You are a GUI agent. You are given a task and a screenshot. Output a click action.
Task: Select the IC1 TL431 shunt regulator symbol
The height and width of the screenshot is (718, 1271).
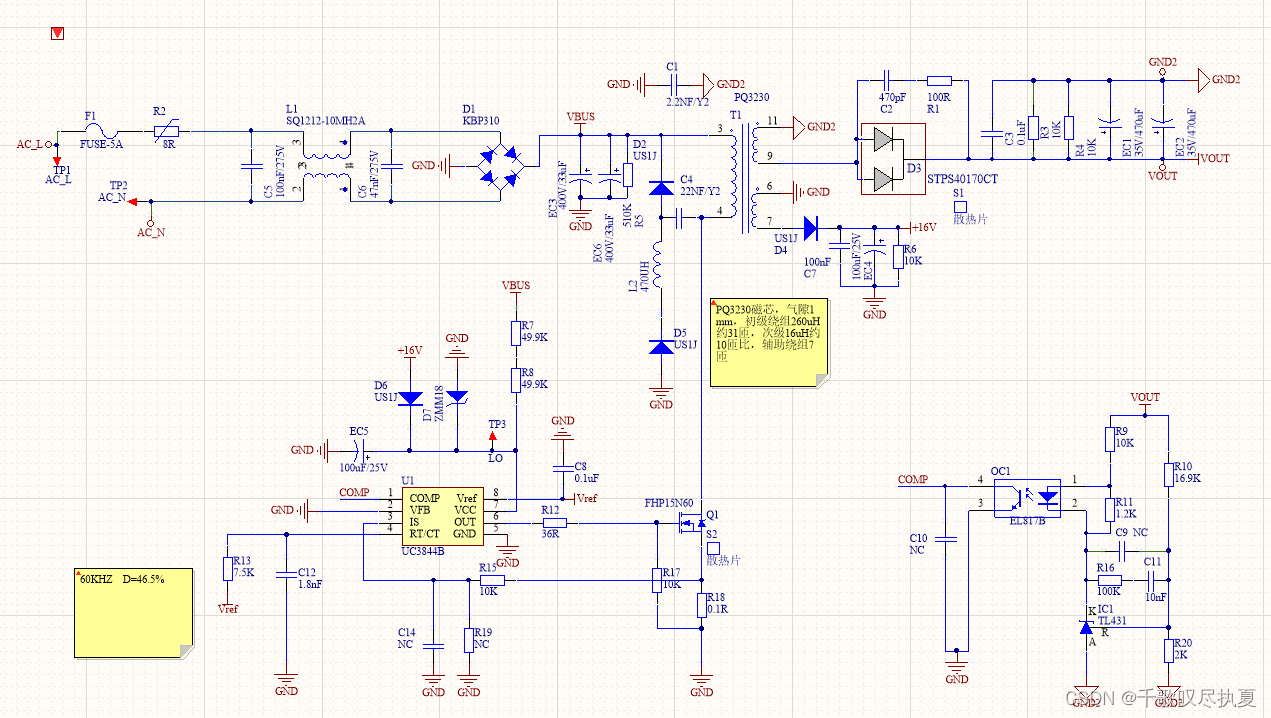click(1088, 626)
